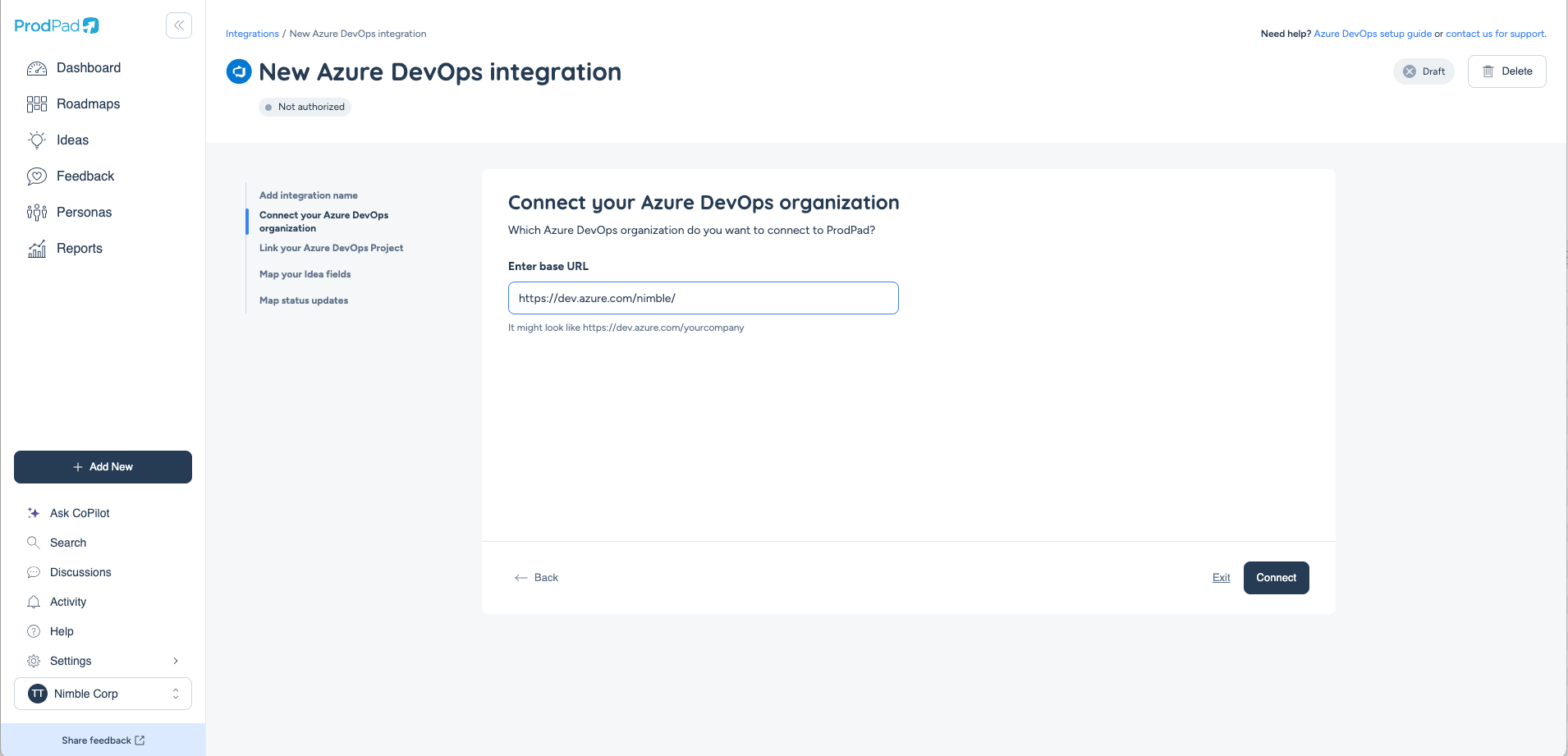This screenshot has width=1568, height=756.
Task: Click the Enter base URL input field
Action: pos(704,298)
